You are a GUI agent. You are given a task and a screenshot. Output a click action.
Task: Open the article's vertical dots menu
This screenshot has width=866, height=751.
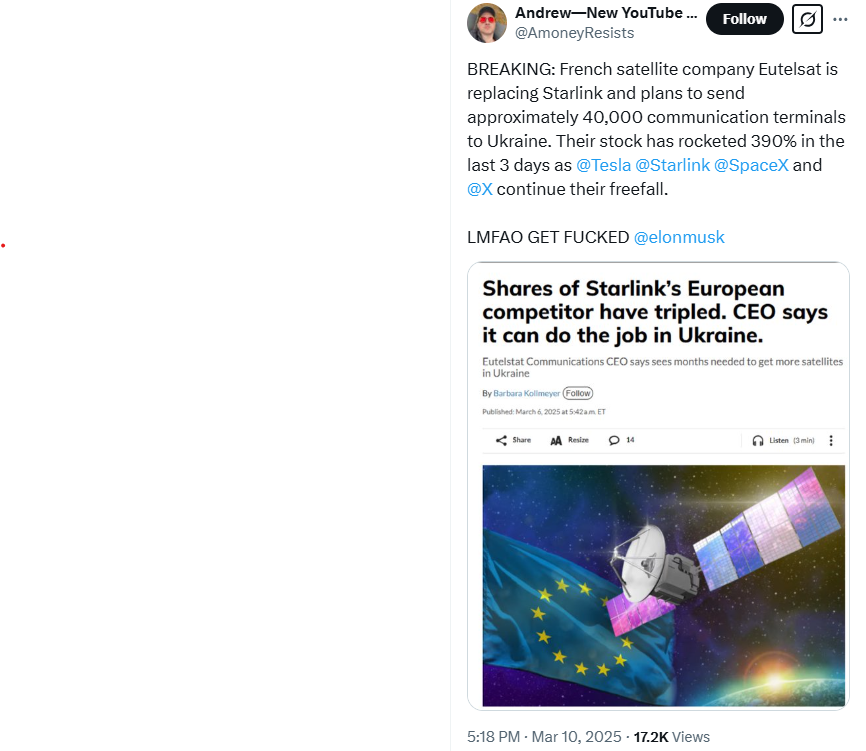coord(831,440)
